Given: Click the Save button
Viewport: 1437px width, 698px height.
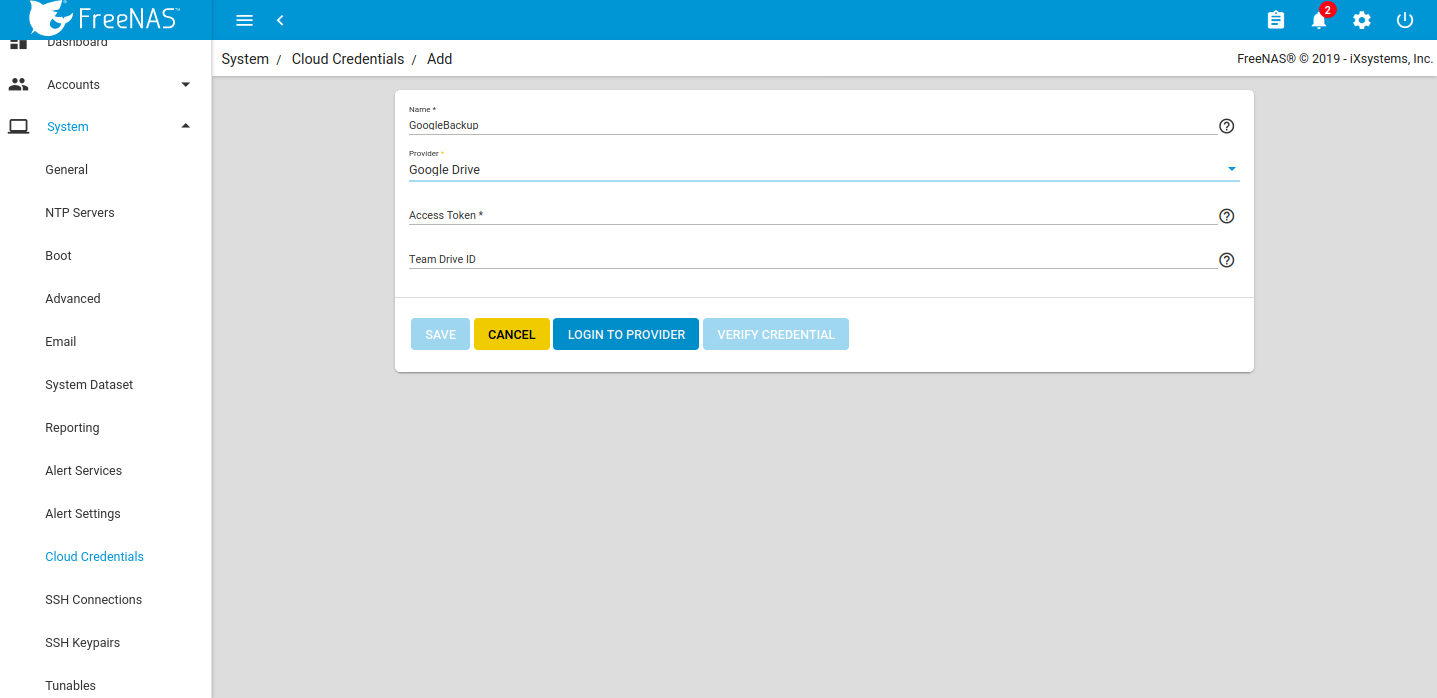Looking at the screenshot, I should [440, 334].
